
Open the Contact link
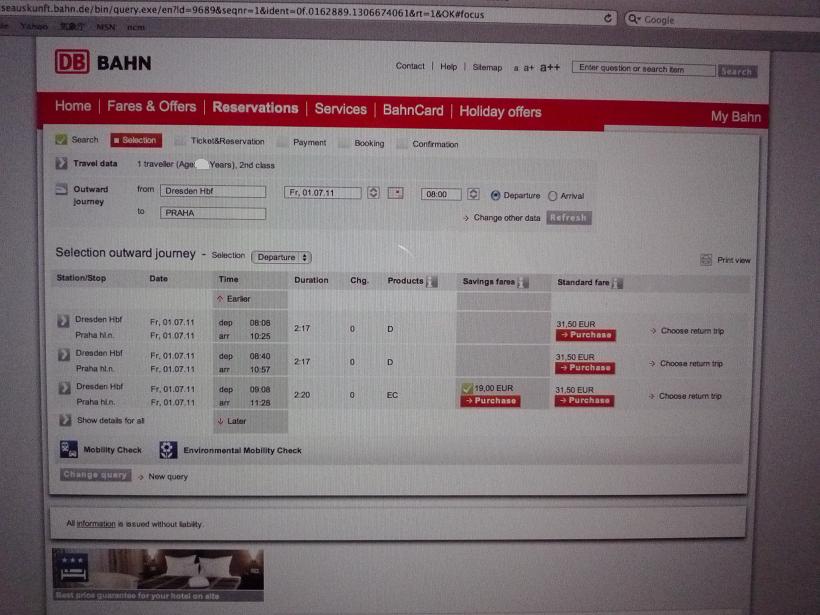point(410,66)
